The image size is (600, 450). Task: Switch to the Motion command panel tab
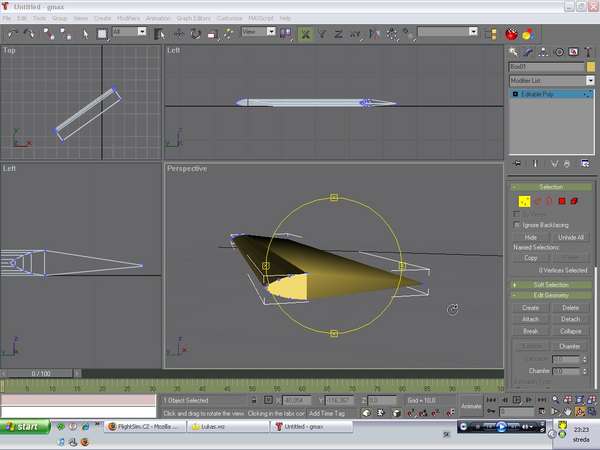(558, 52)
